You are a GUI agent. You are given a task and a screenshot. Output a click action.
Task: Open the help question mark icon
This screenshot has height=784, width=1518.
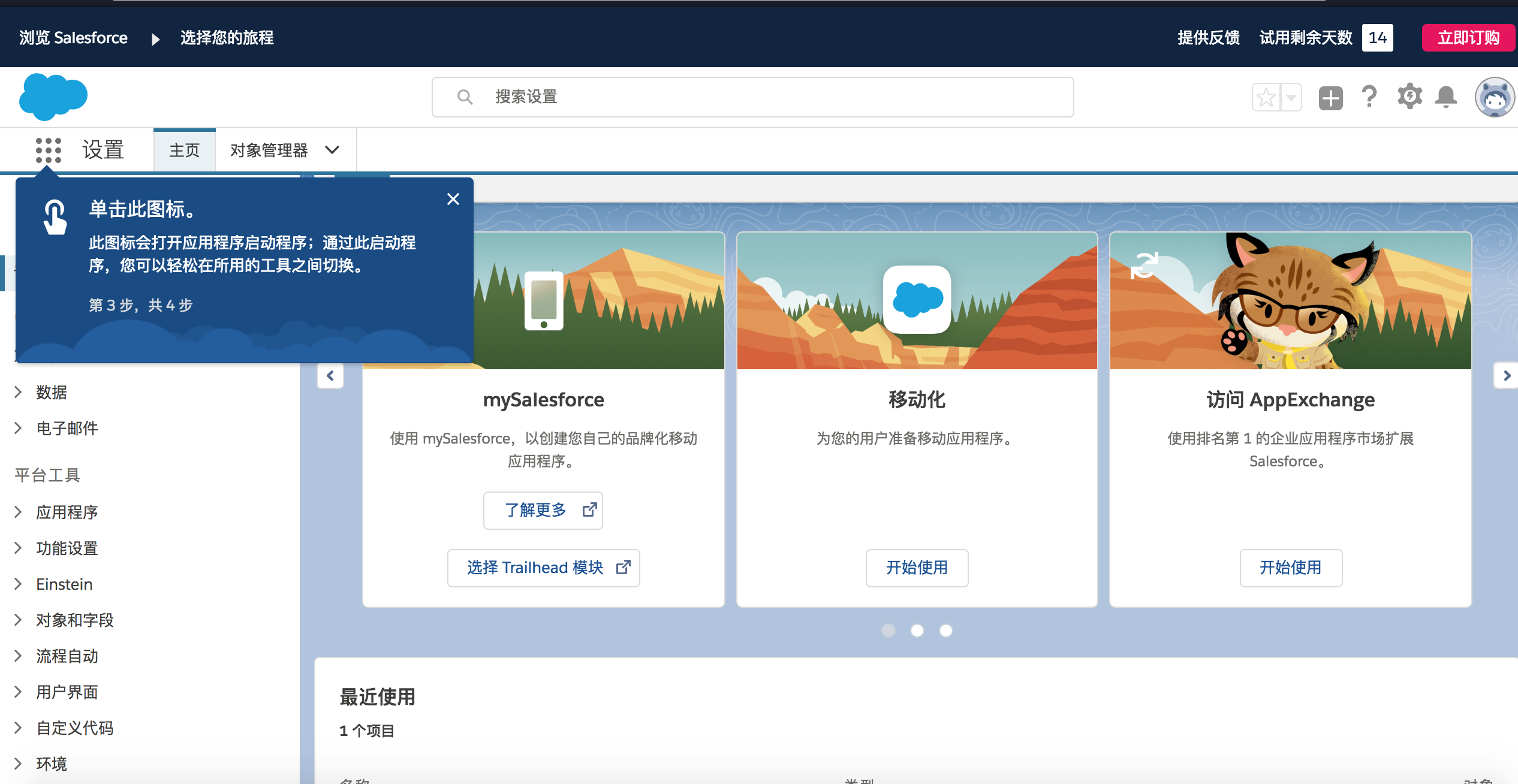1369,97
